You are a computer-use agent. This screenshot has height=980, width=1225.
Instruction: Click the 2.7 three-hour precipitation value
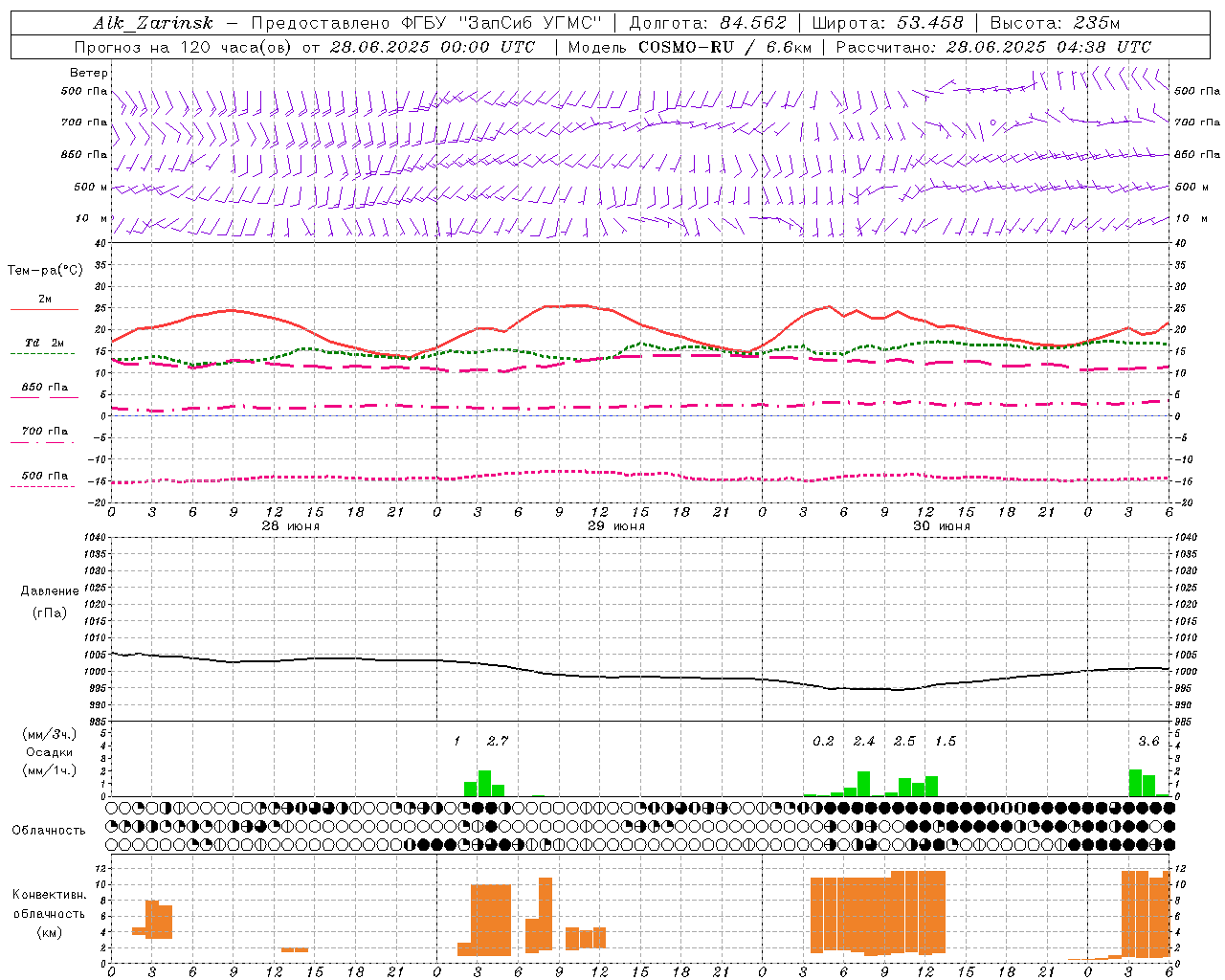click(498, 741)
